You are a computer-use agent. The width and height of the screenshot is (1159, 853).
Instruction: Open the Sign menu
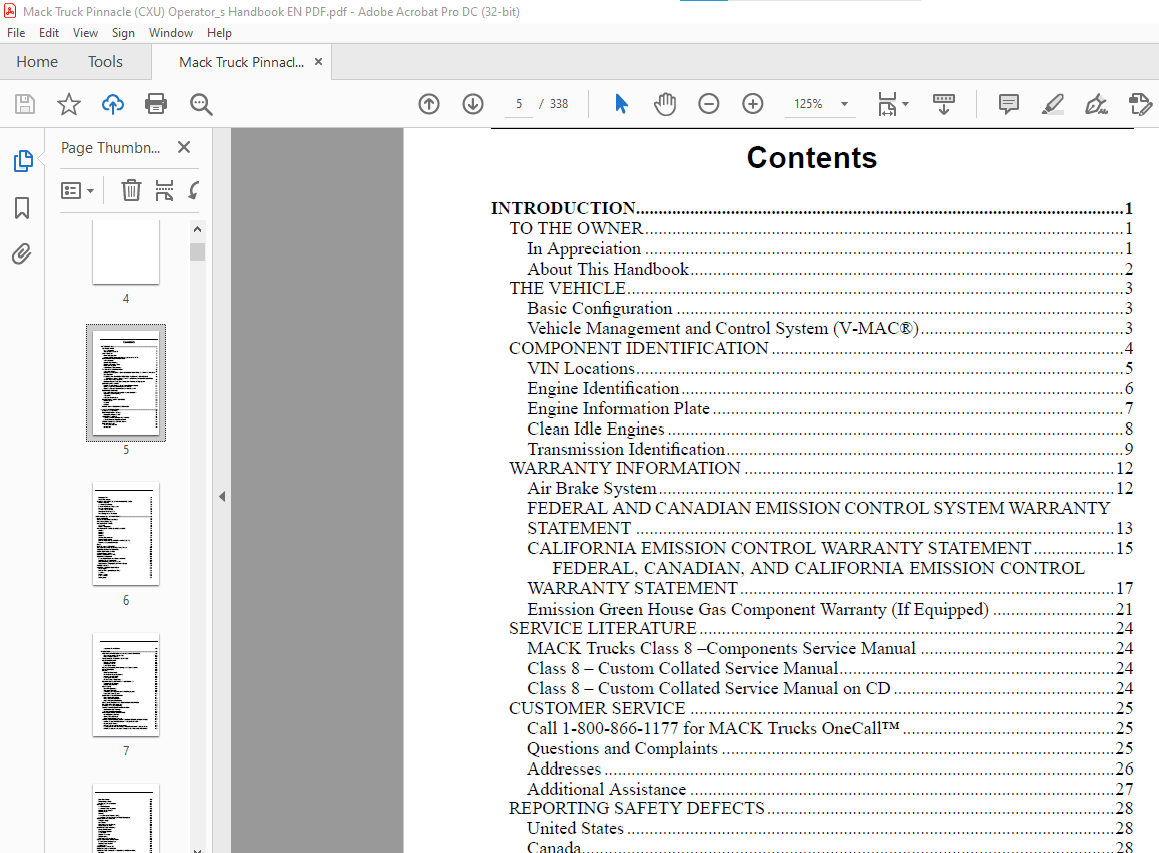pyautogui.click(x=123, y=33)
